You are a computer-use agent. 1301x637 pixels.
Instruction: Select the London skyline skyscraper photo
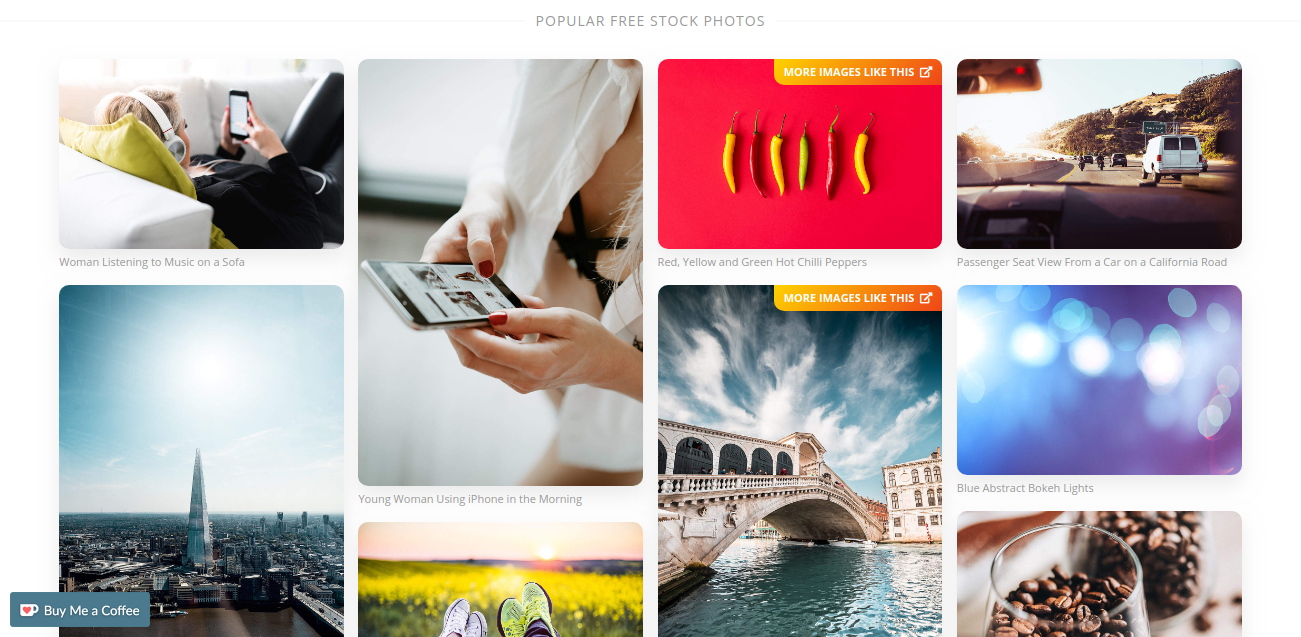click(x=201, y=461)
